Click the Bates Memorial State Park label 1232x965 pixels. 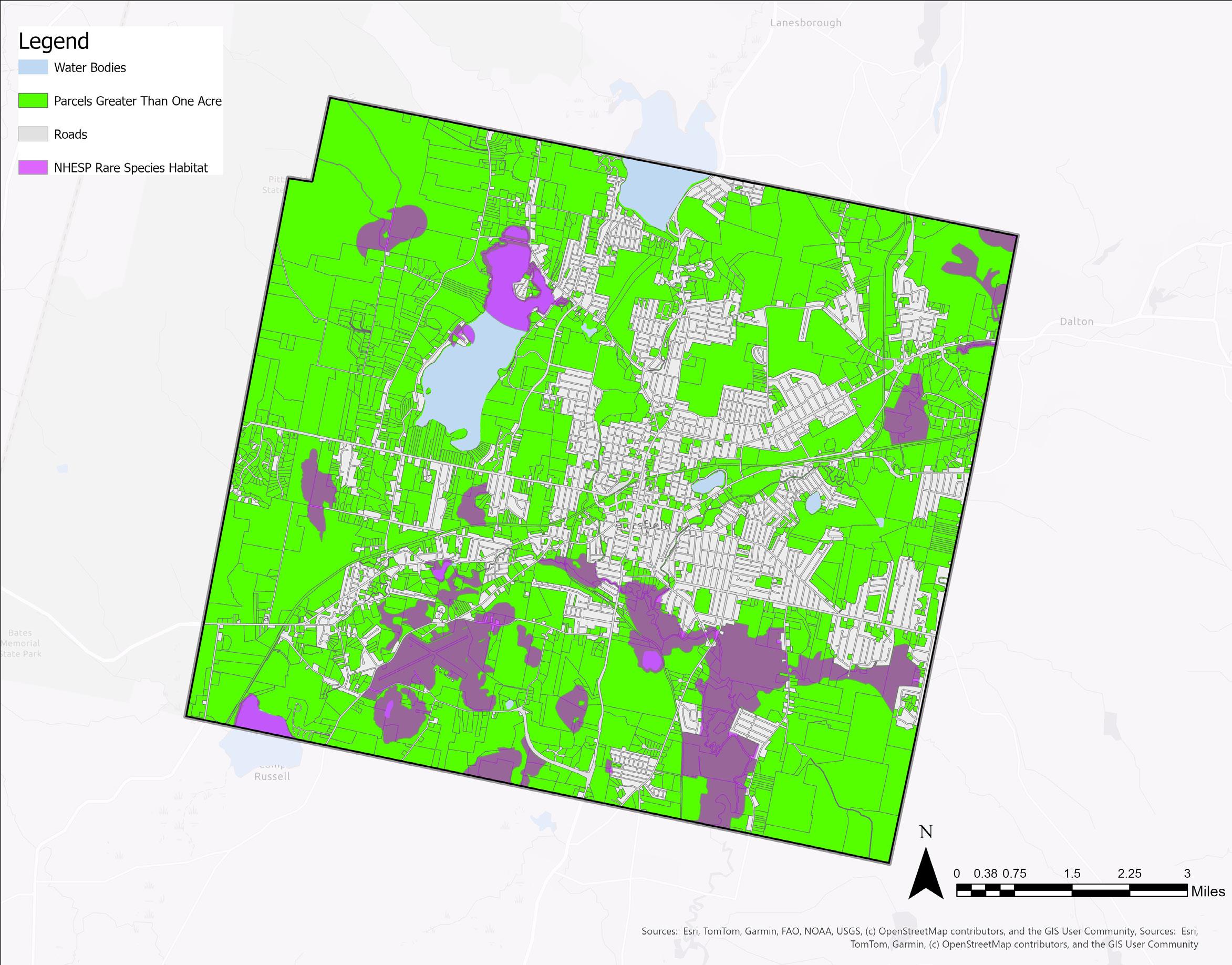[x=20, y=643]
